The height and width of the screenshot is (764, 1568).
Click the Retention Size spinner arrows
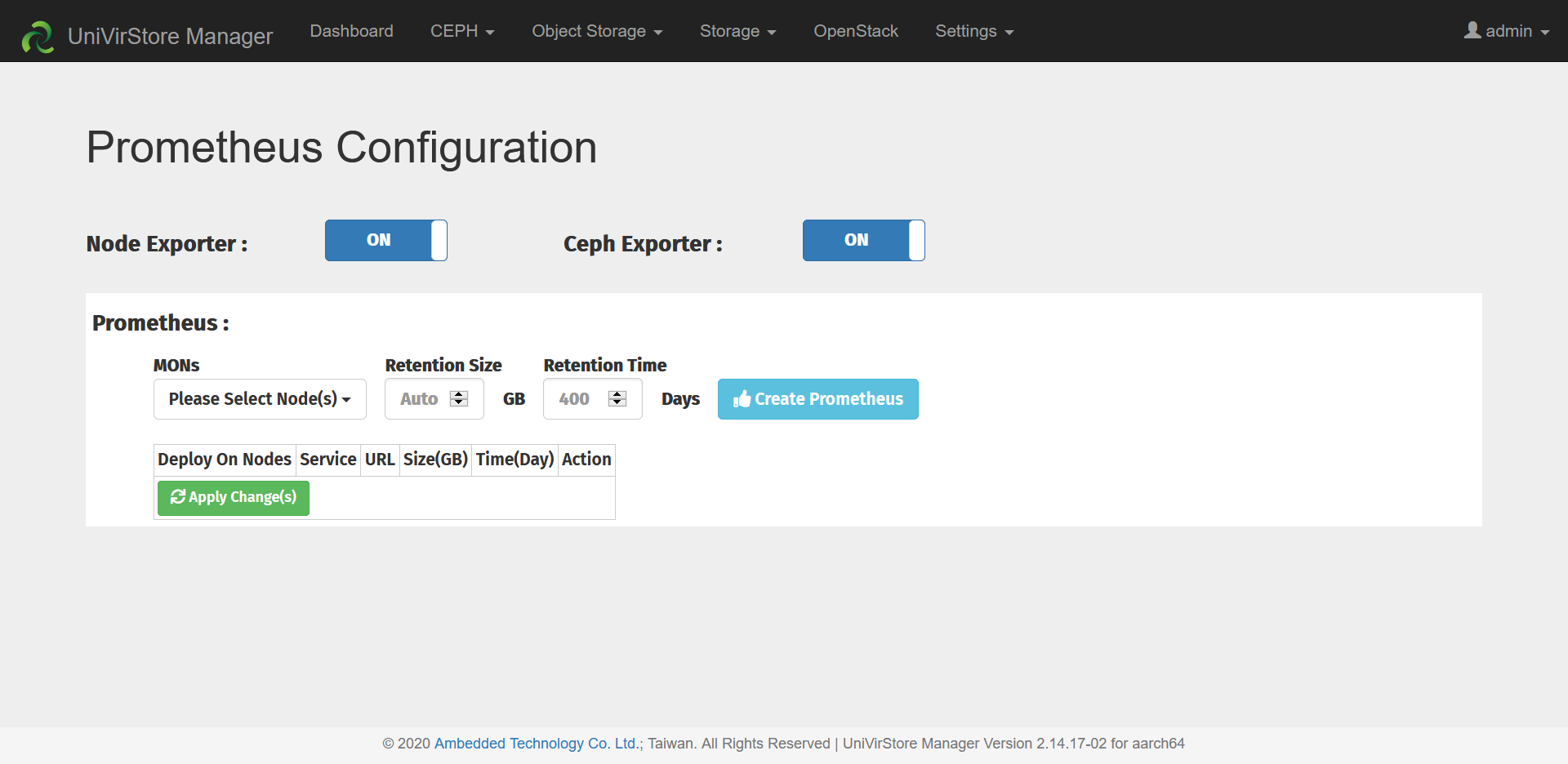[x=459, y=398]
